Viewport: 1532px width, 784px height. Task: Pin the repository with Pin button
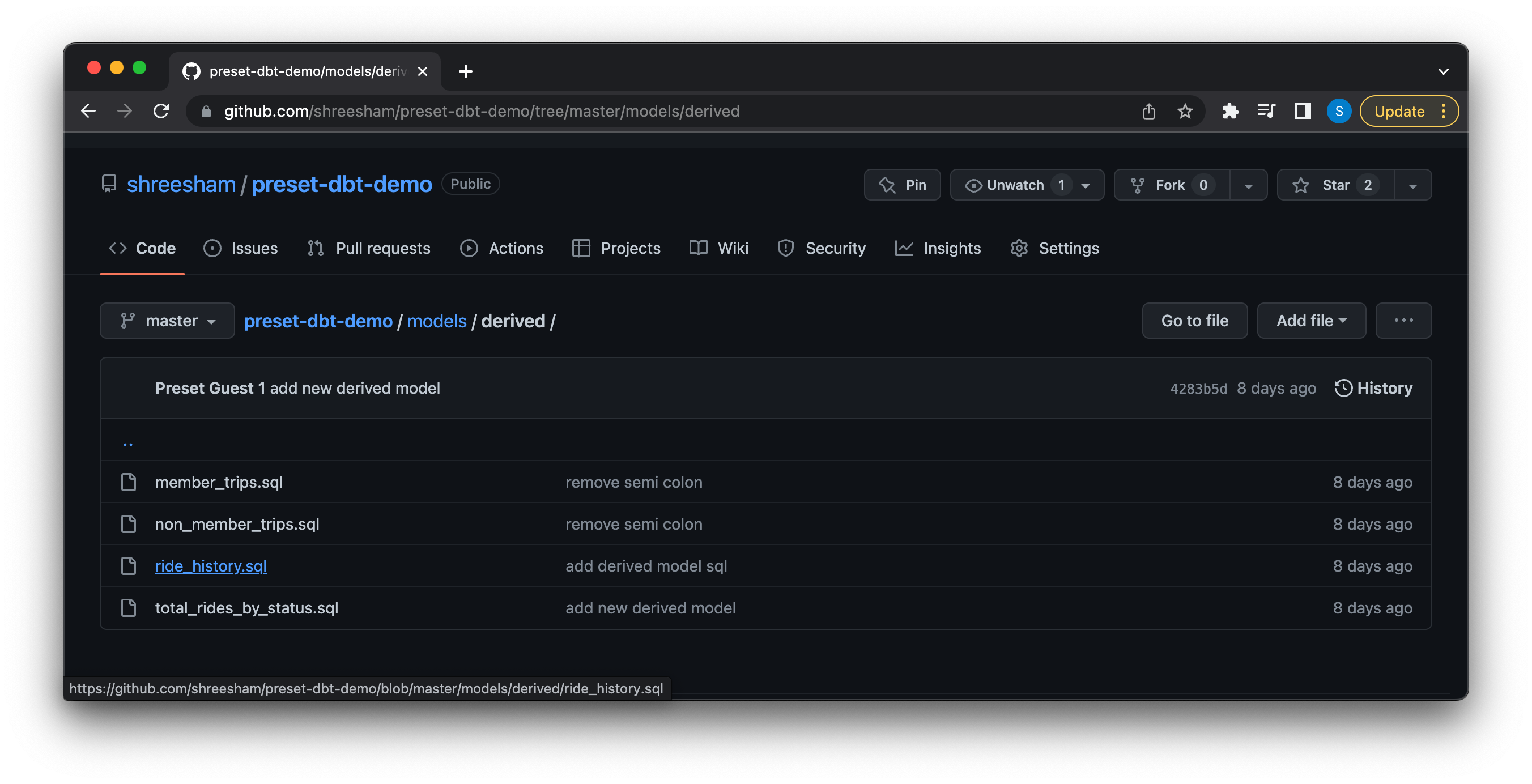tap(902, 185)
